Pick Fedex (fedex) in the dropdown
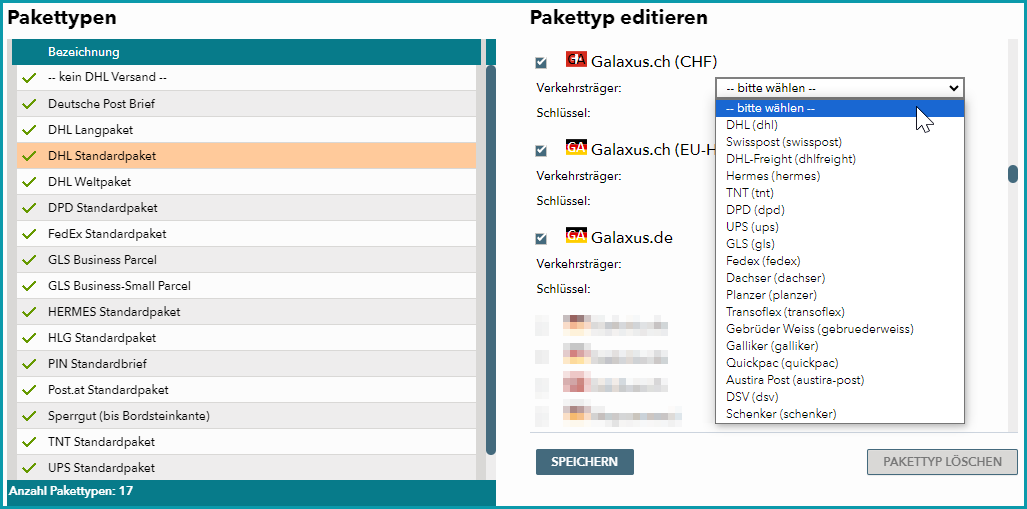 point(840,261)
